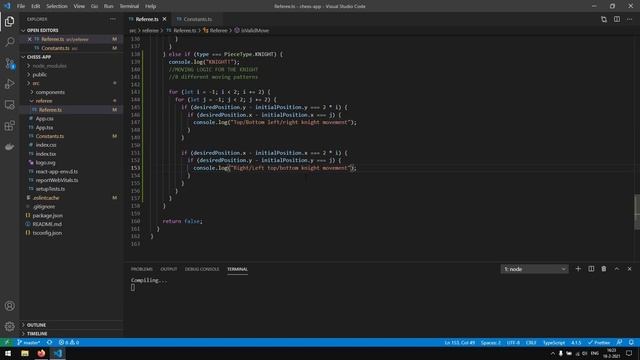Open the Terminal menu
640x360 pixels.
click(129, 6)
